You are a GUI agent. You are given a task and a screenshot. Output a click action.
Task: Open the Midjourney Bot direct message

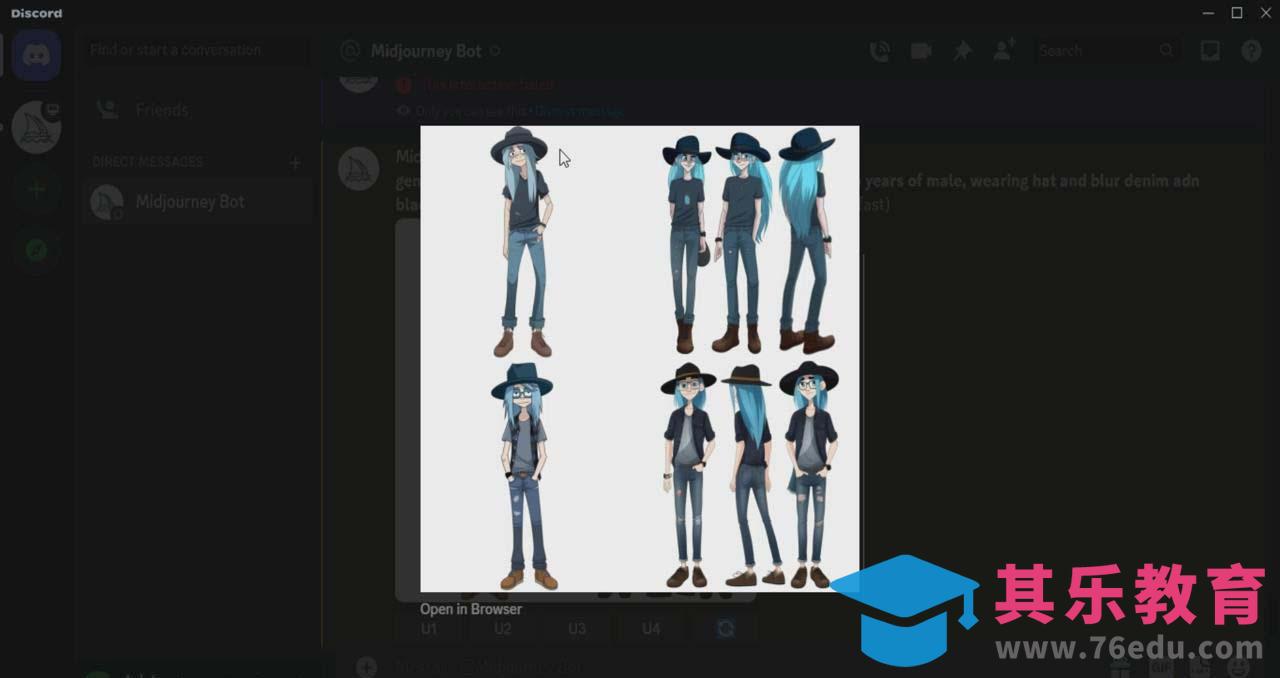coord(190,202)
